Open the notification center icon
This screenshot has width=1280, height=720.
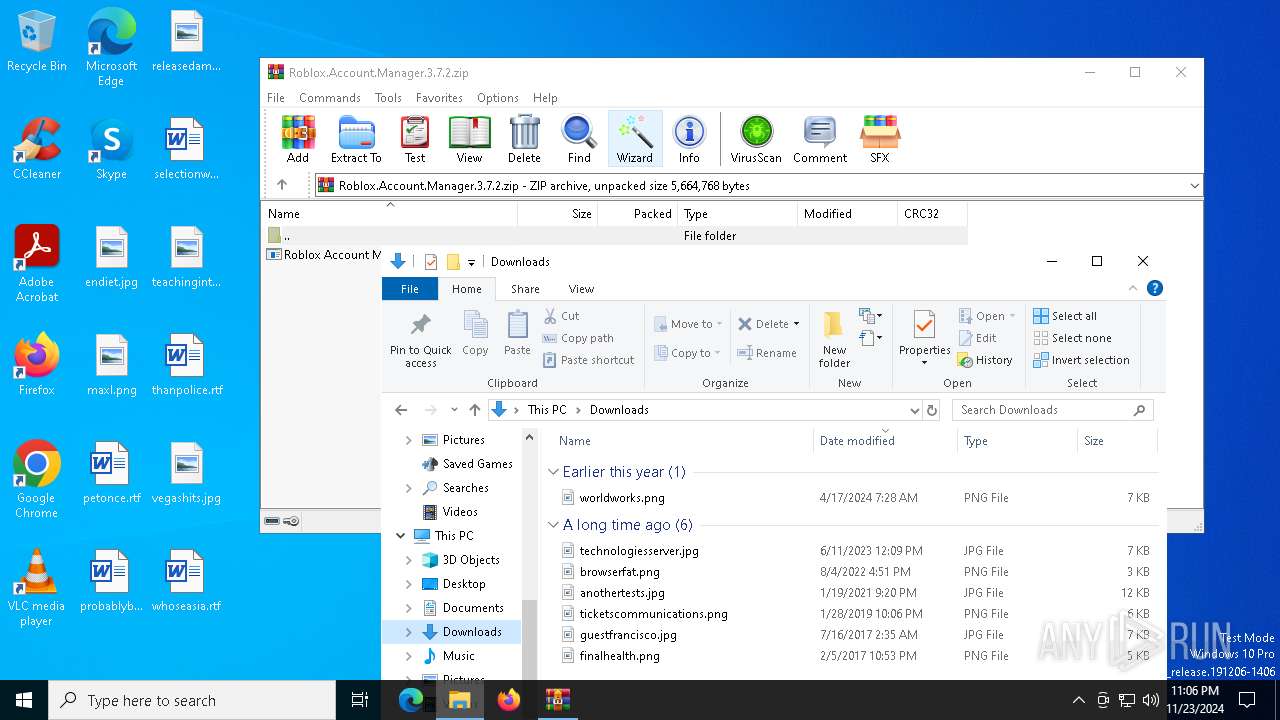click(x=1247, y=700)
